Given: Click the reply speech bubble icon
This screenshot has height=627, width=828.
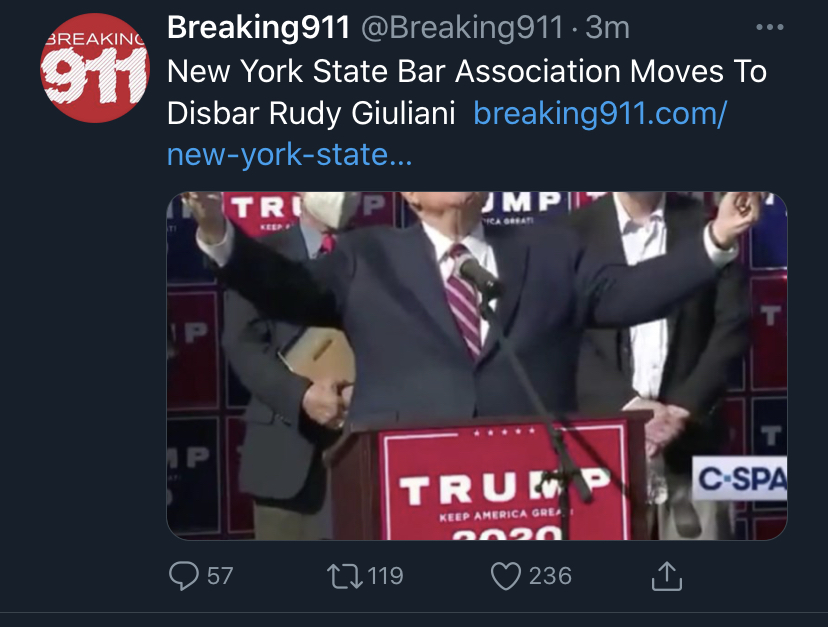Looking at the screenshot, I should pyautogui.click(x=184, y=575).
